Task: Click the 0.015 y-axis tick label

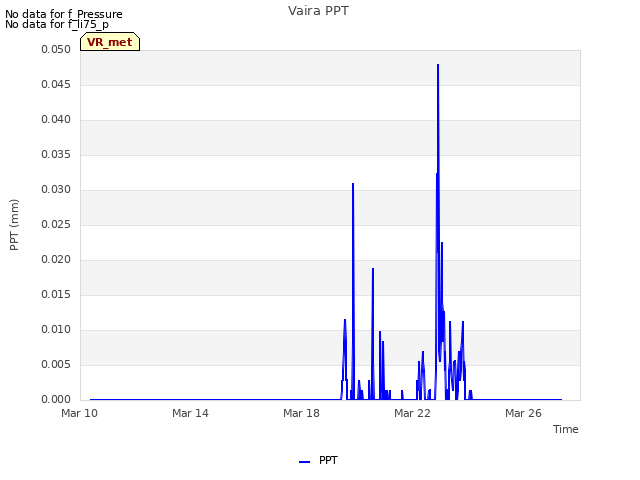Action: click(56, 295)
